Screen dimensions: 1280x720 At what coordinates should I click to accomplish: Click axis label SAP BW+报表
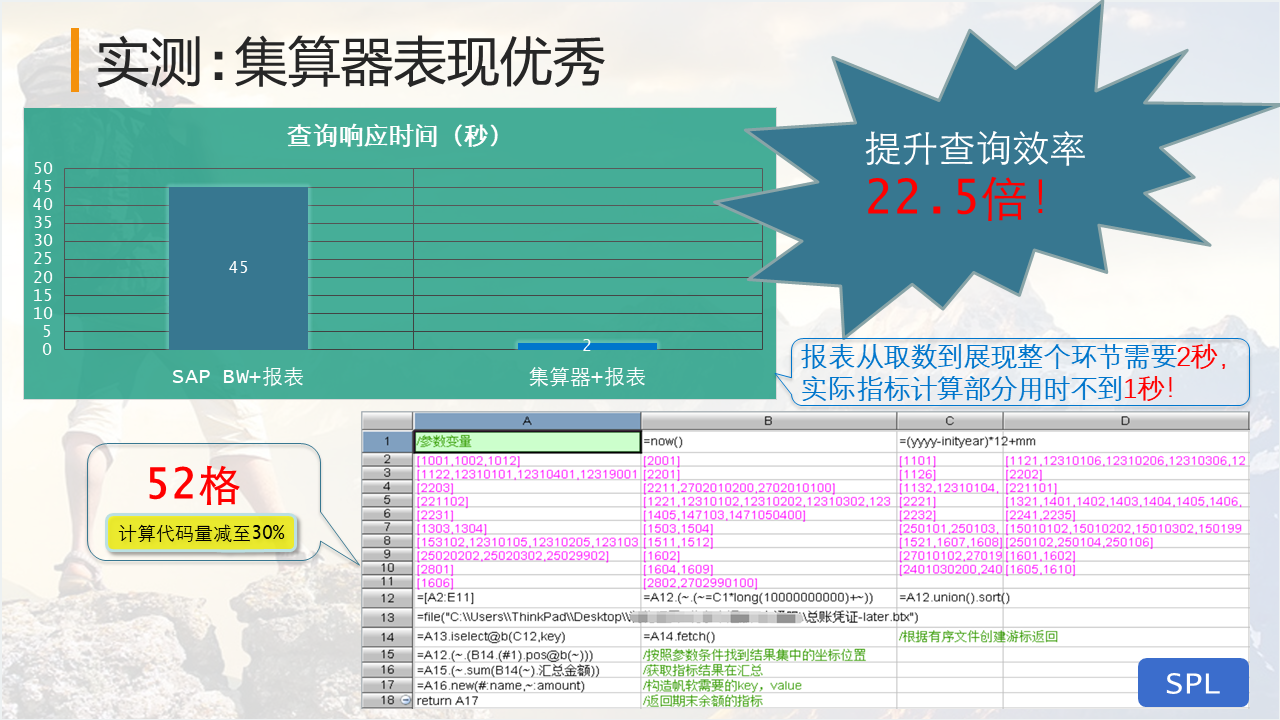[238, 377]
